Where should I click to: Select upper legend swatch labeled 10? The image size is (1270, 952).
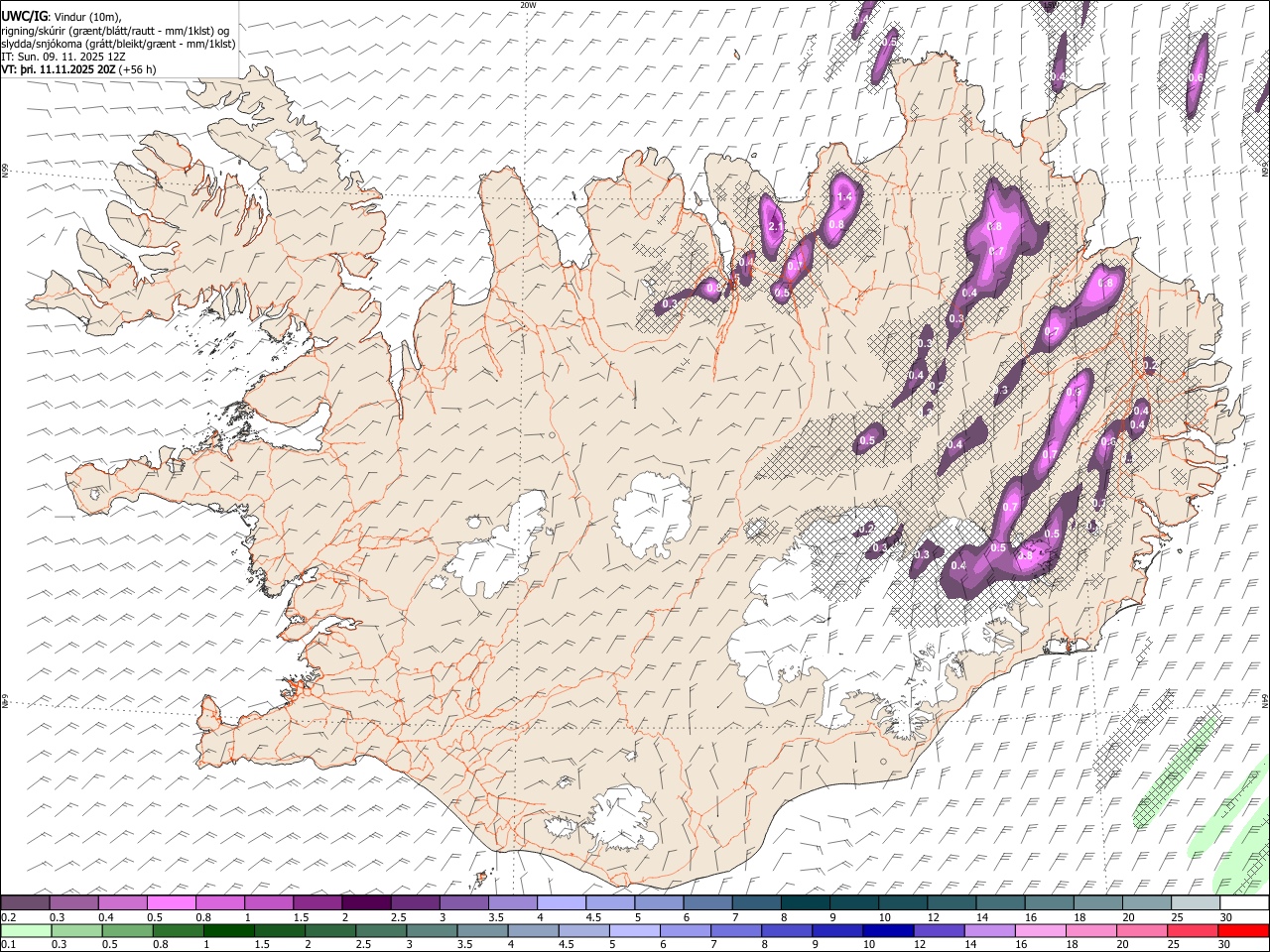[902, 902]
